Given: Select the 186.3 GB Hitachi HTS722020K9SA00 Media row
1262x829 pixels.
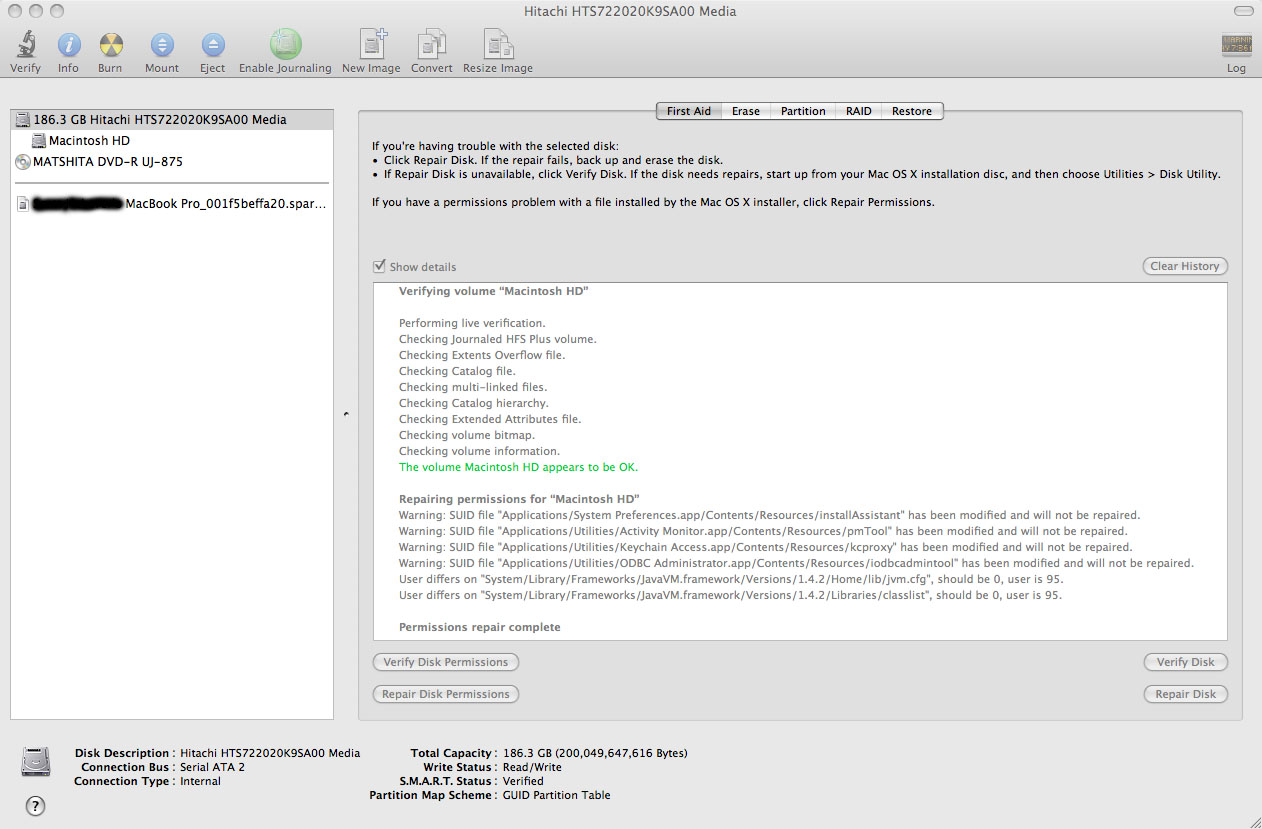Looking at the screenshot, I should point(172,119).
